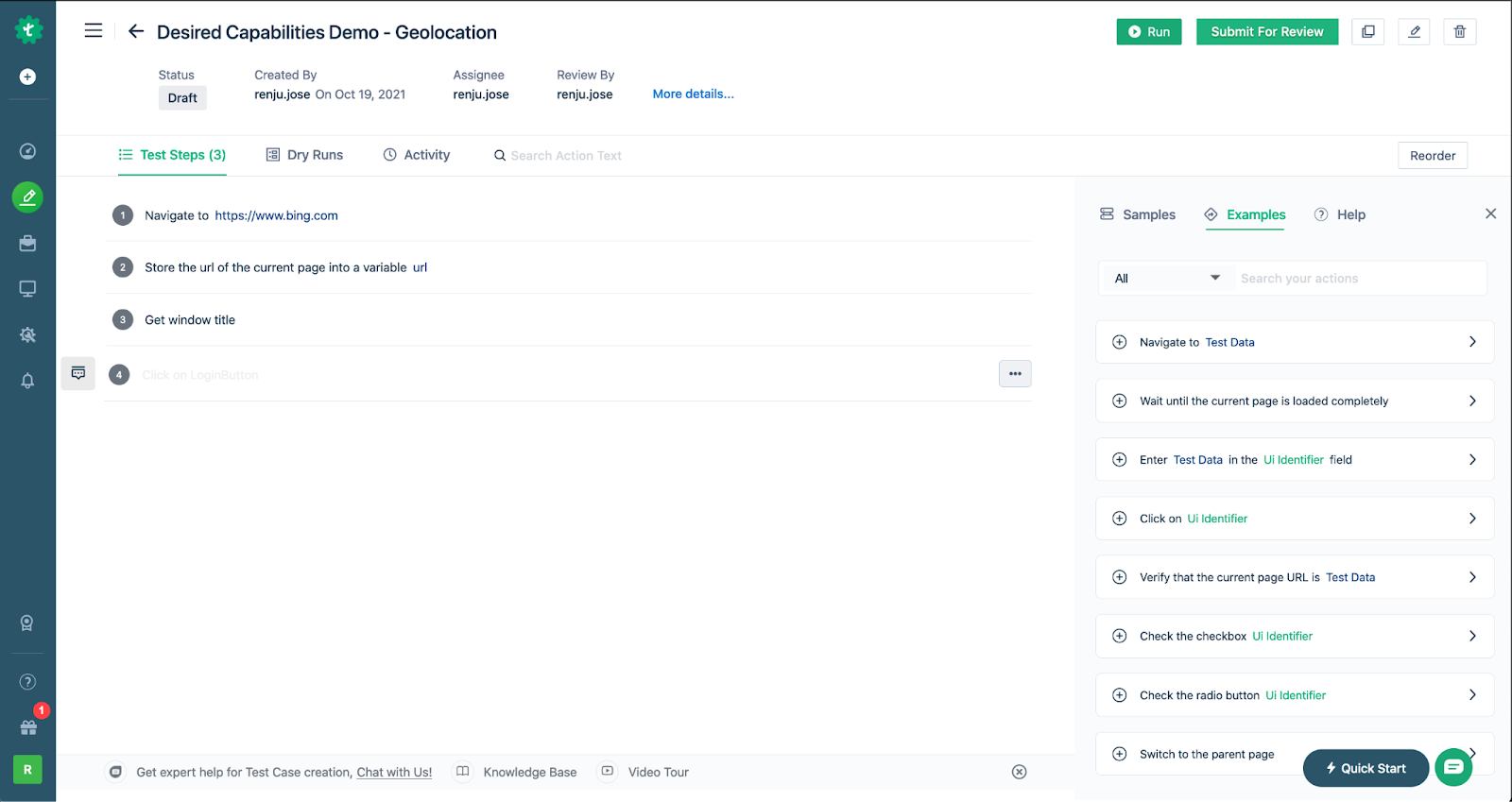Viewport: 1512px width, 802px height.
Task: Open the gift icon with notification badge
Action: click(x=28, y=726)
